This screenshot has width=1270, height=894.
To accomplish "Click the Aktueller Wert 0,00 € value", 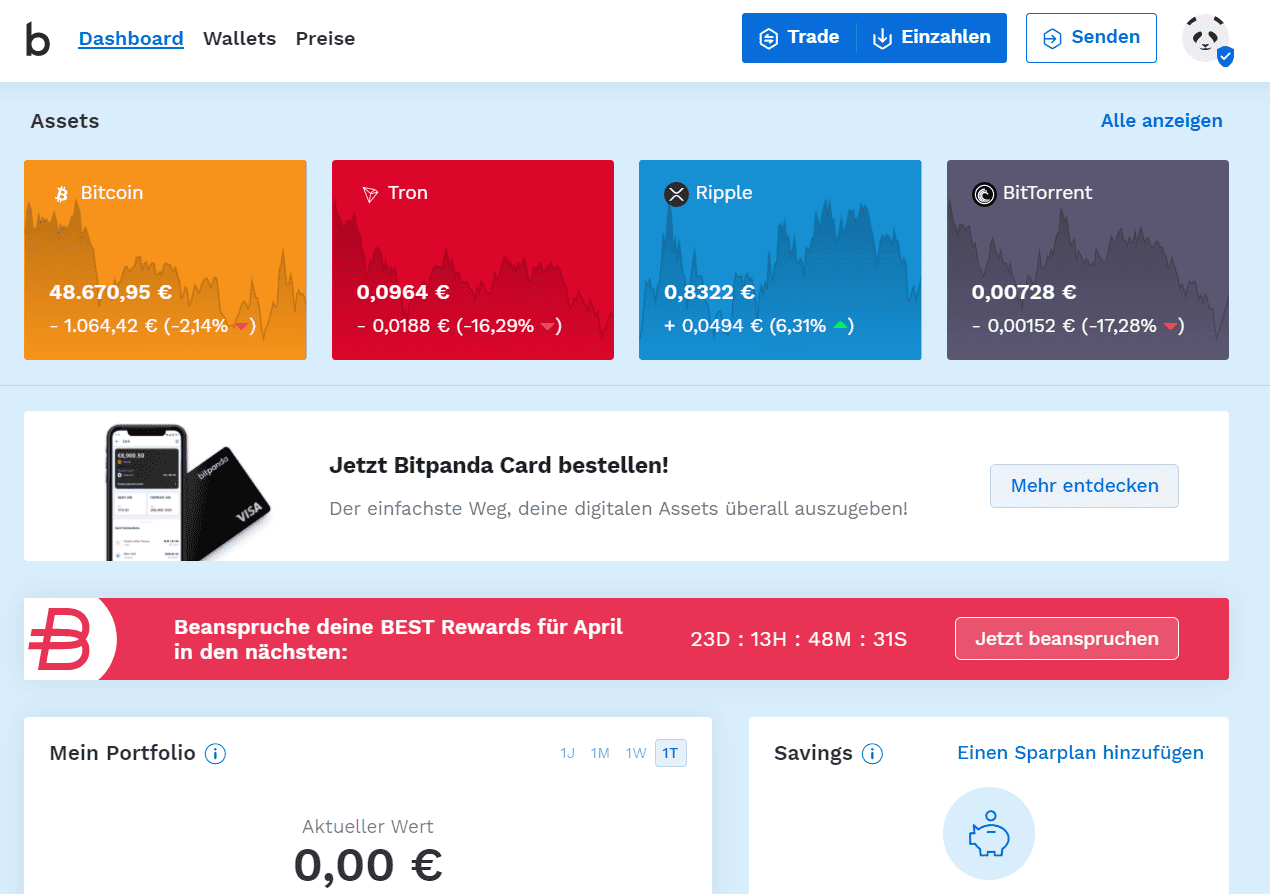I will point(368,865).
